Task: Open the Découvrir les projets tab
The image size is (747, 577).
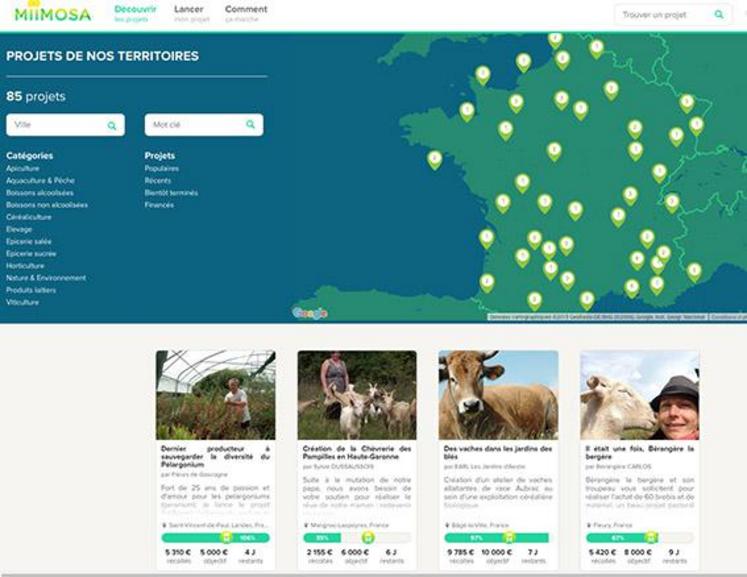Action: 135,14
